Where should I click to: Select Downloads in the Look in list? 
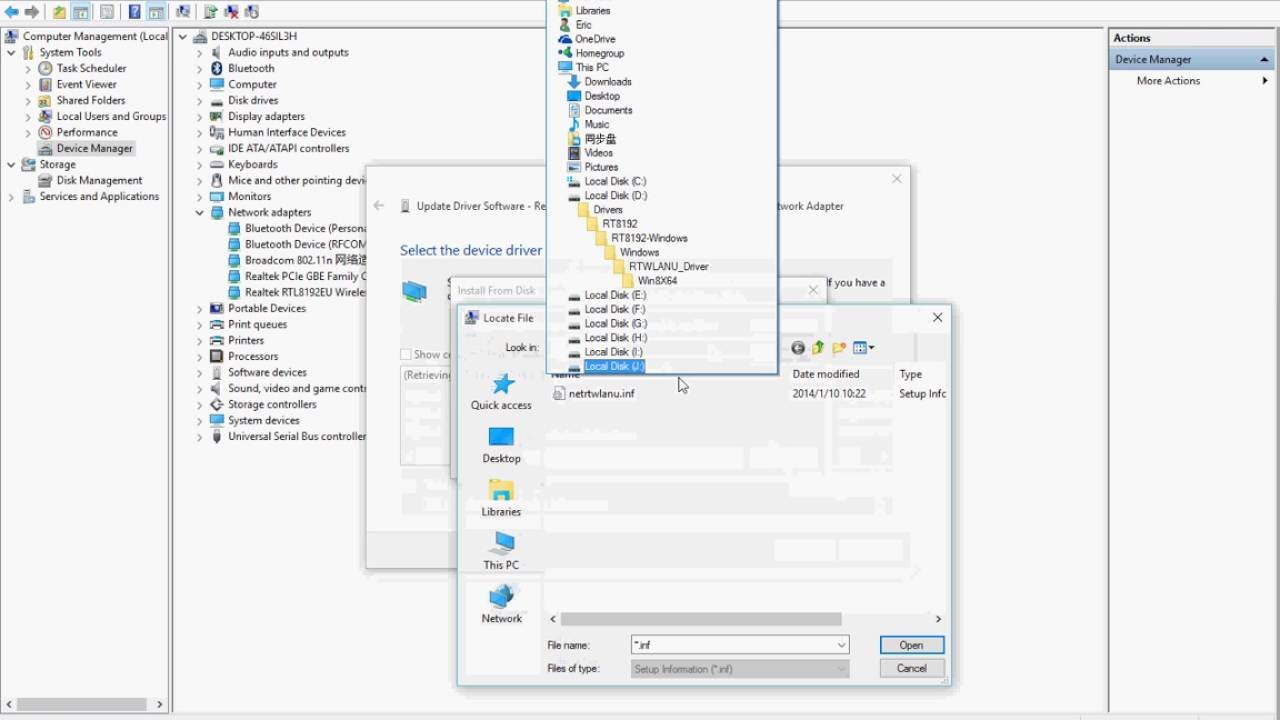pos(608,82)
